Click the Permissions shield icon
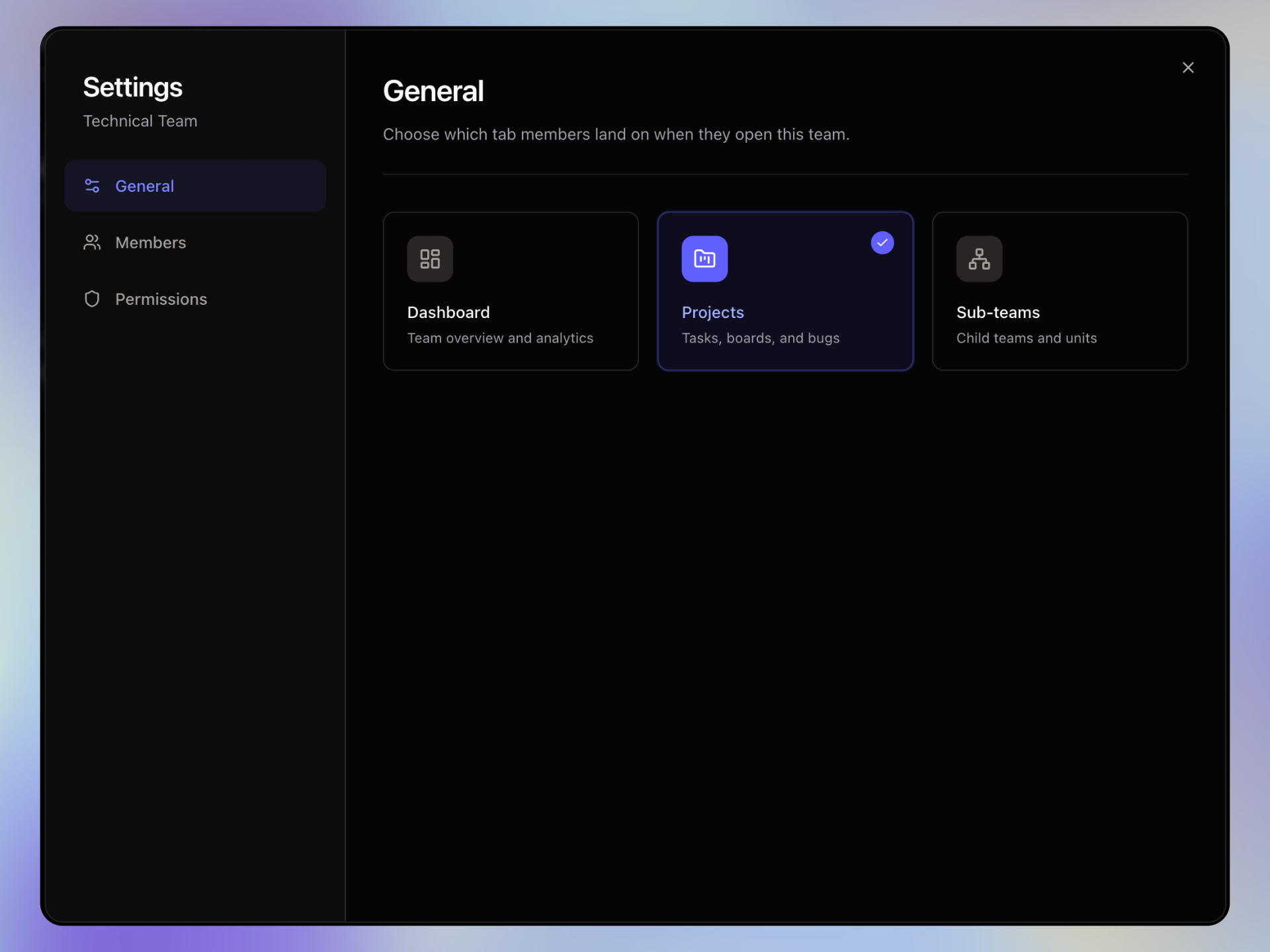 point(92,299)
